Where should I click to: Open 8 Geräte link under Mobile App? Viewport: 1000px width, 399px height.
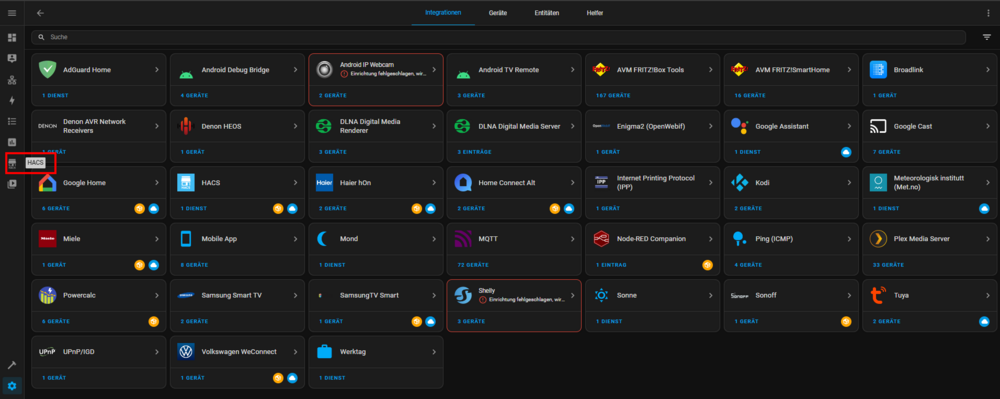coord(195,265)
